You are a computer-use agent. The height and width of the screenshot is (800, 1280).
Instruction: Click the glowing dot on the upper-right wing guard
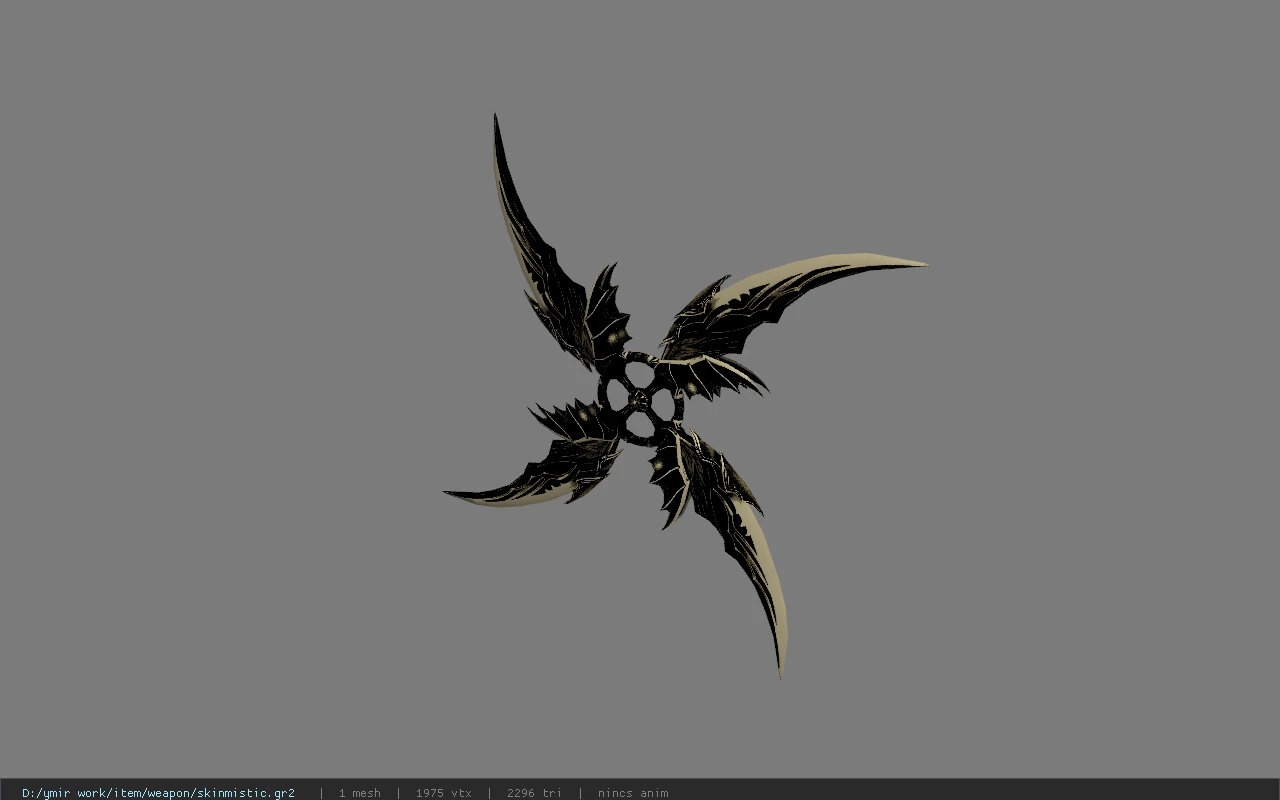click(691, 387)
